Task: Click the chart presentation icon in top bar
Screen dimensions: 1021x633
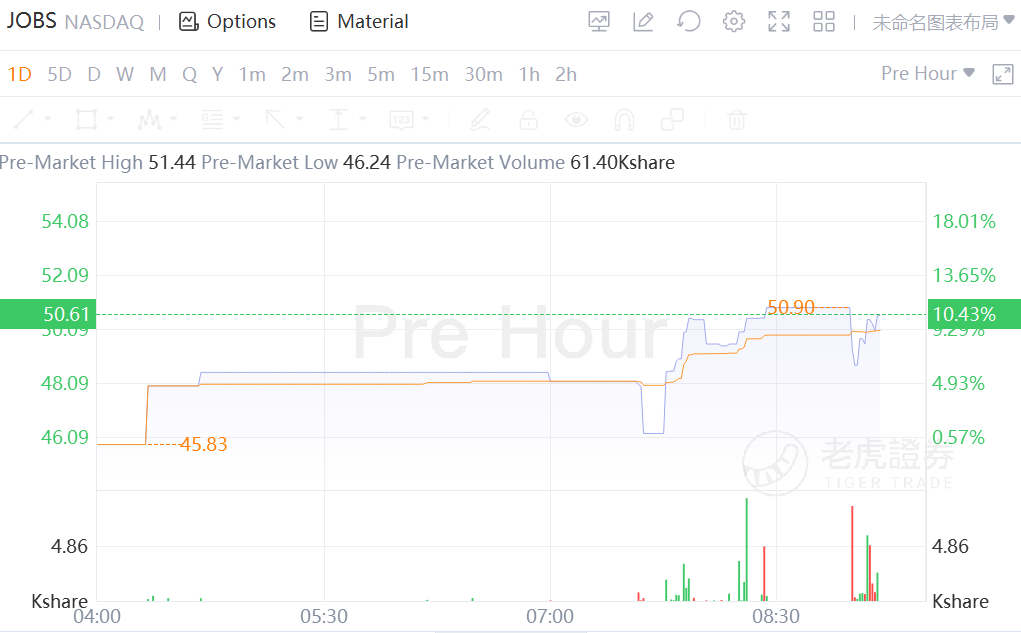Action: [598, 22]
